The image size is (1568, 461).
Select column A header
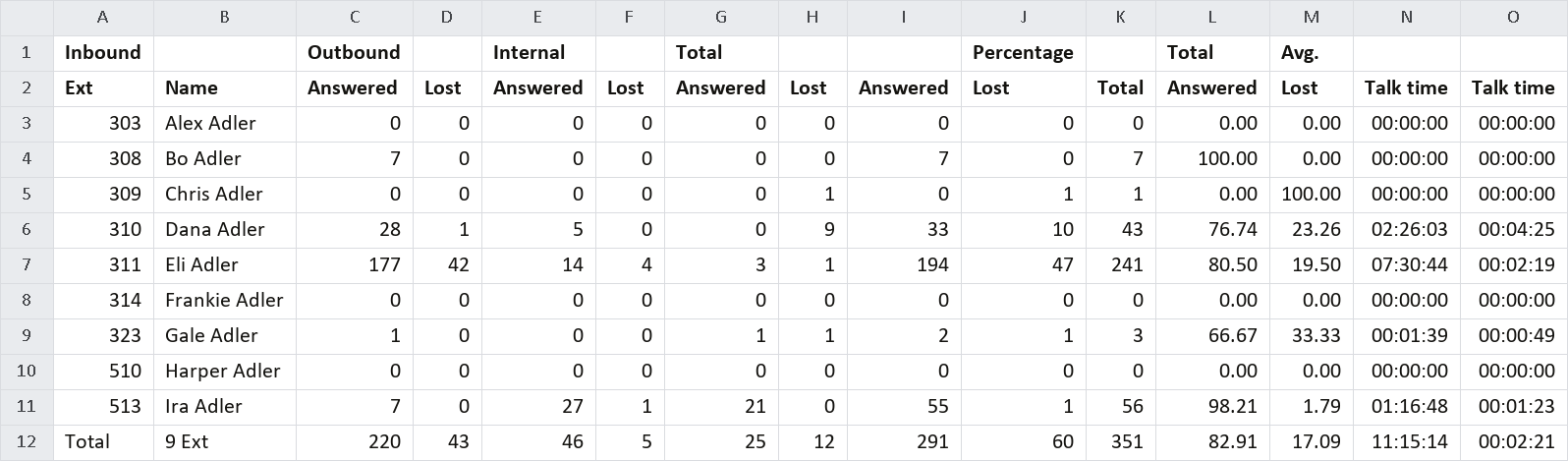103,17
